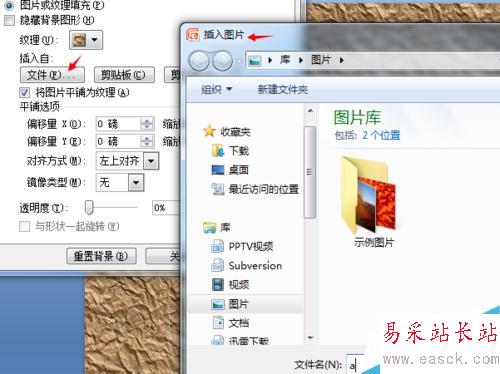Click the Favorites star icon
Viewport: 500px width, 374px height.
209,131
